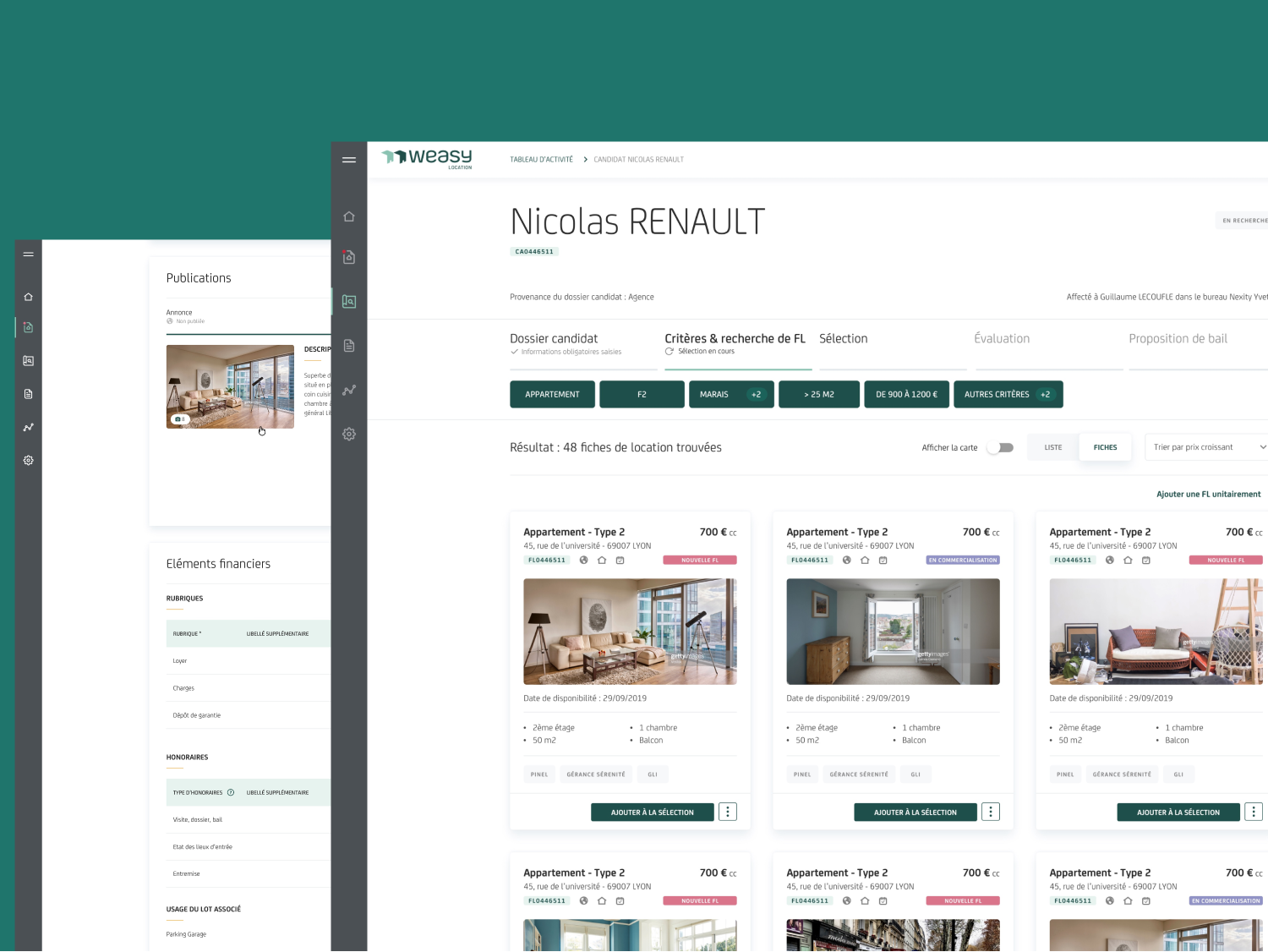The height and width of the screenshot is (952, 1268).
Task: Add second apartment card to selection
Action: 915,812
